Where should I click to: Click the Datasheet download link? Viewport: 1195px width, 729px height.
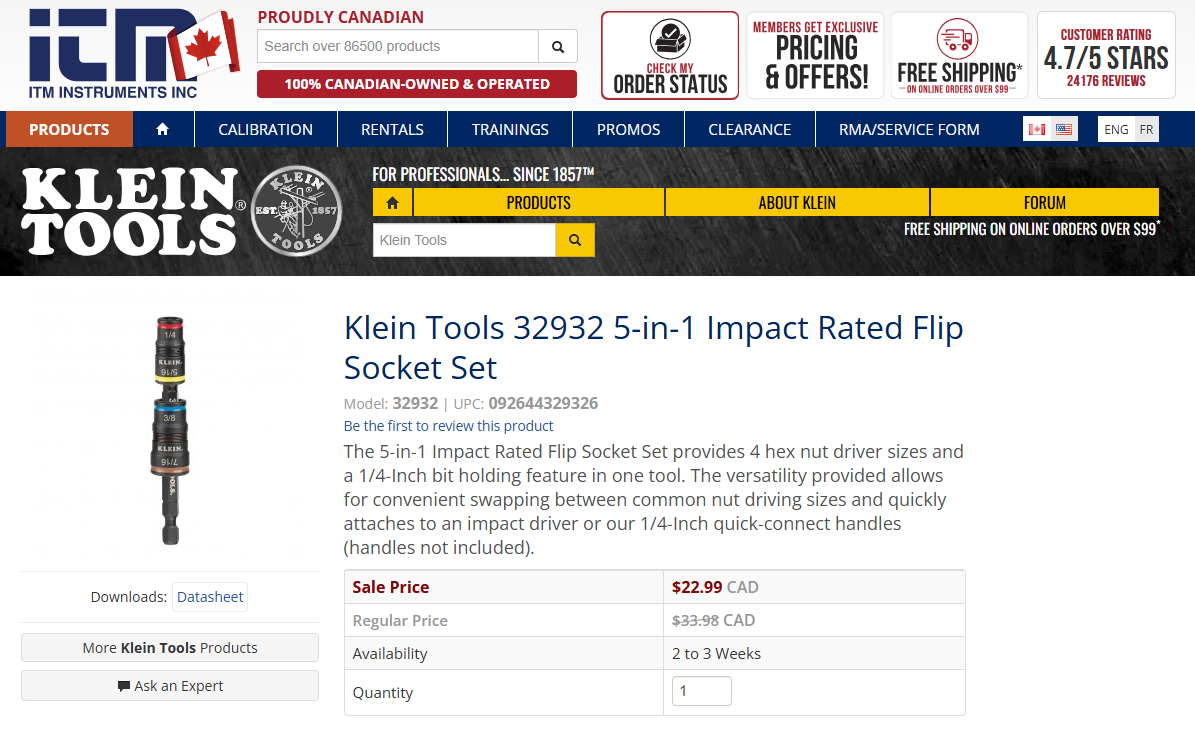click(210, 597)
